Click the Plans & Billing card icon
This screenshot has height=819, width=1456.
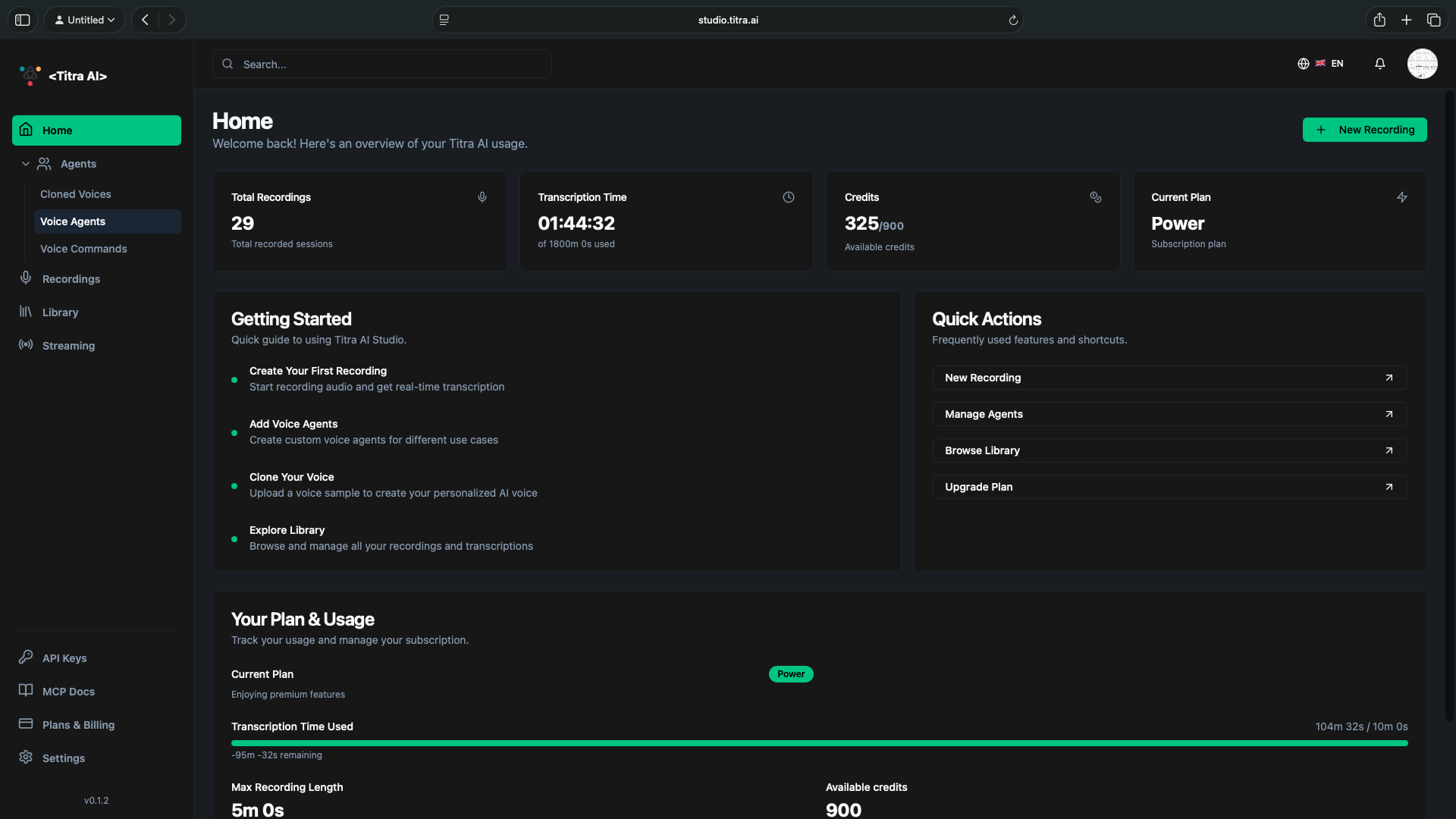pos(26,724)
